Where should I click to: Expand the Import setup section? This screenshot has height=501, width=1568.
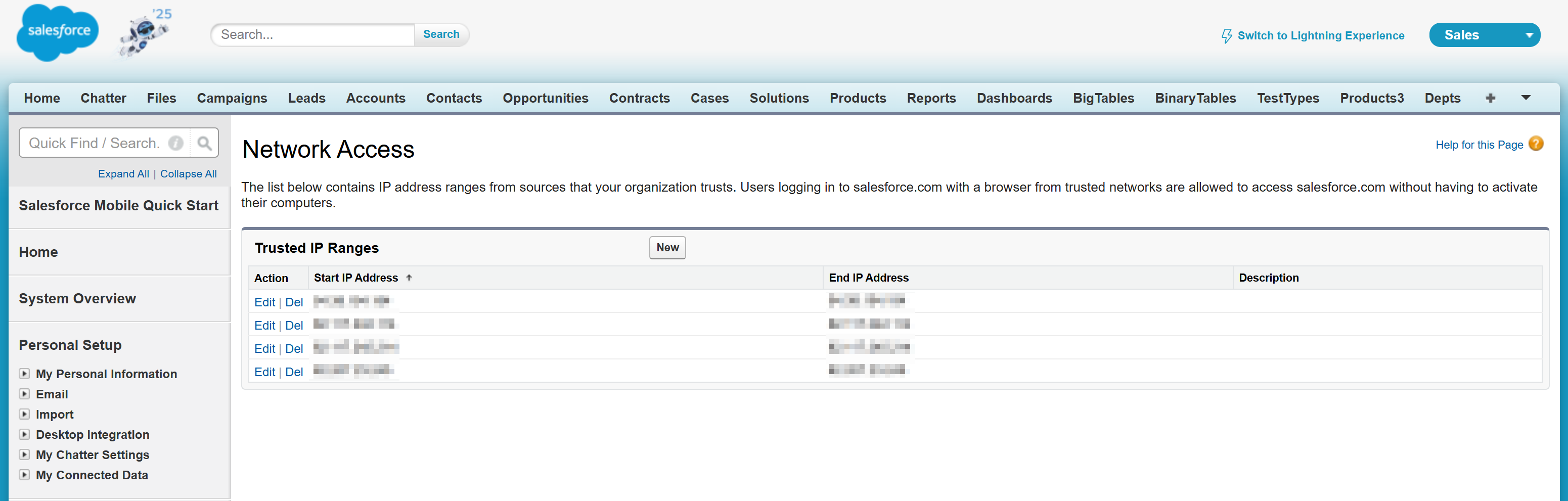click(x=24, y=414)
